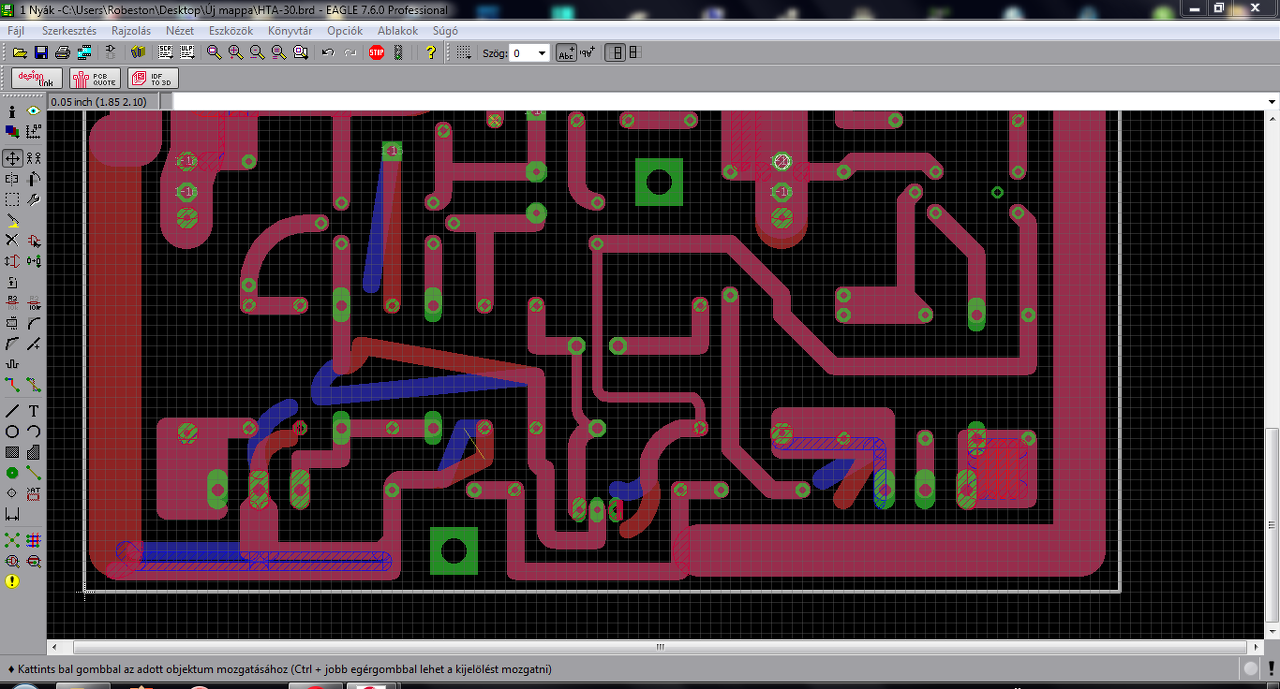
Task: Open the Display layers tool
Action: point(12,131)
